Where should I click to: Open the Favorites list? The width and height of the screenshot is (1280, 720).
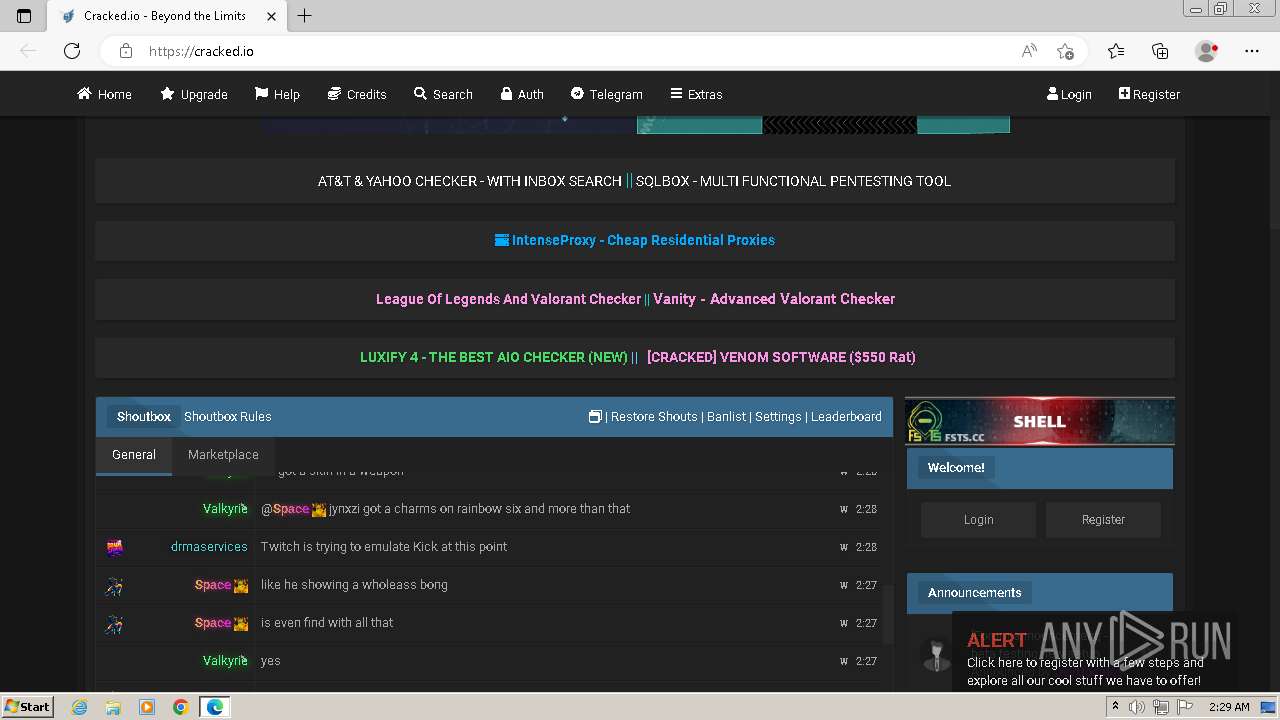click(1116, 51)
